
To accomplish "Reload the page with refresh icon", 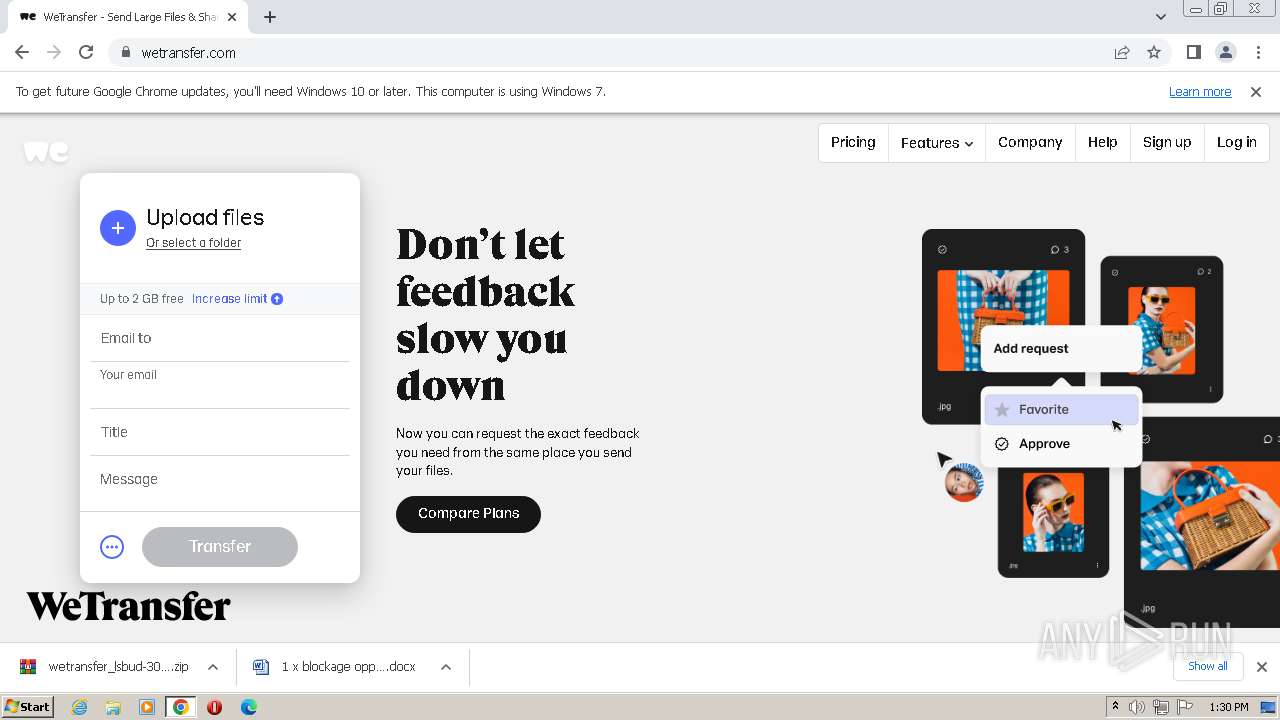I will (x=86, y=52).
